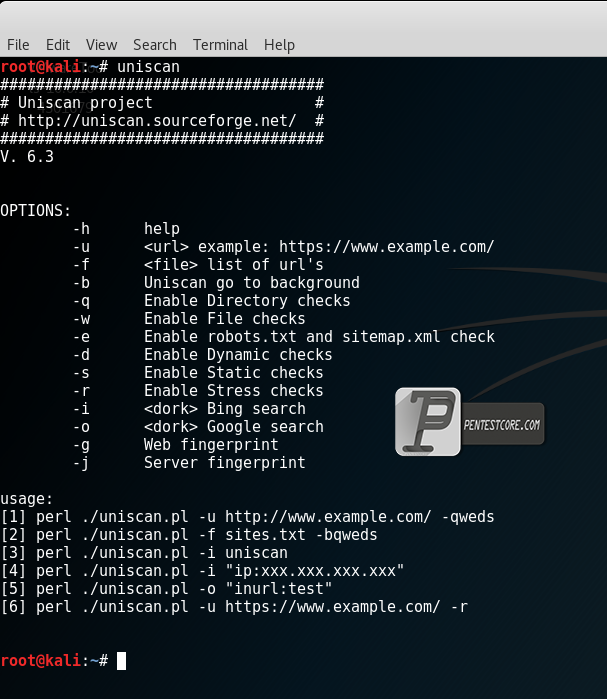Click the '-u <url> example' option line
The height and width of the screenshot is (699, 607).
coord(283,247)
